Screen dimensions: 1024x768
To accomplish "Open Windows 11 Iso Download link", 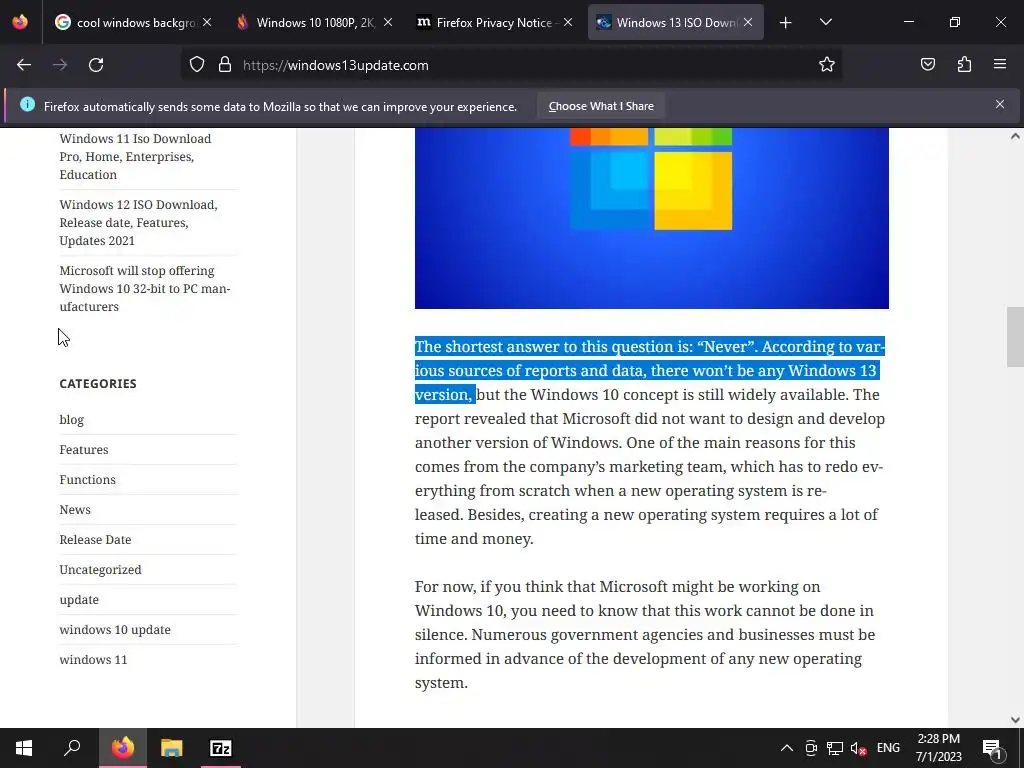I will pyautogui.click(x=135, y=157).
